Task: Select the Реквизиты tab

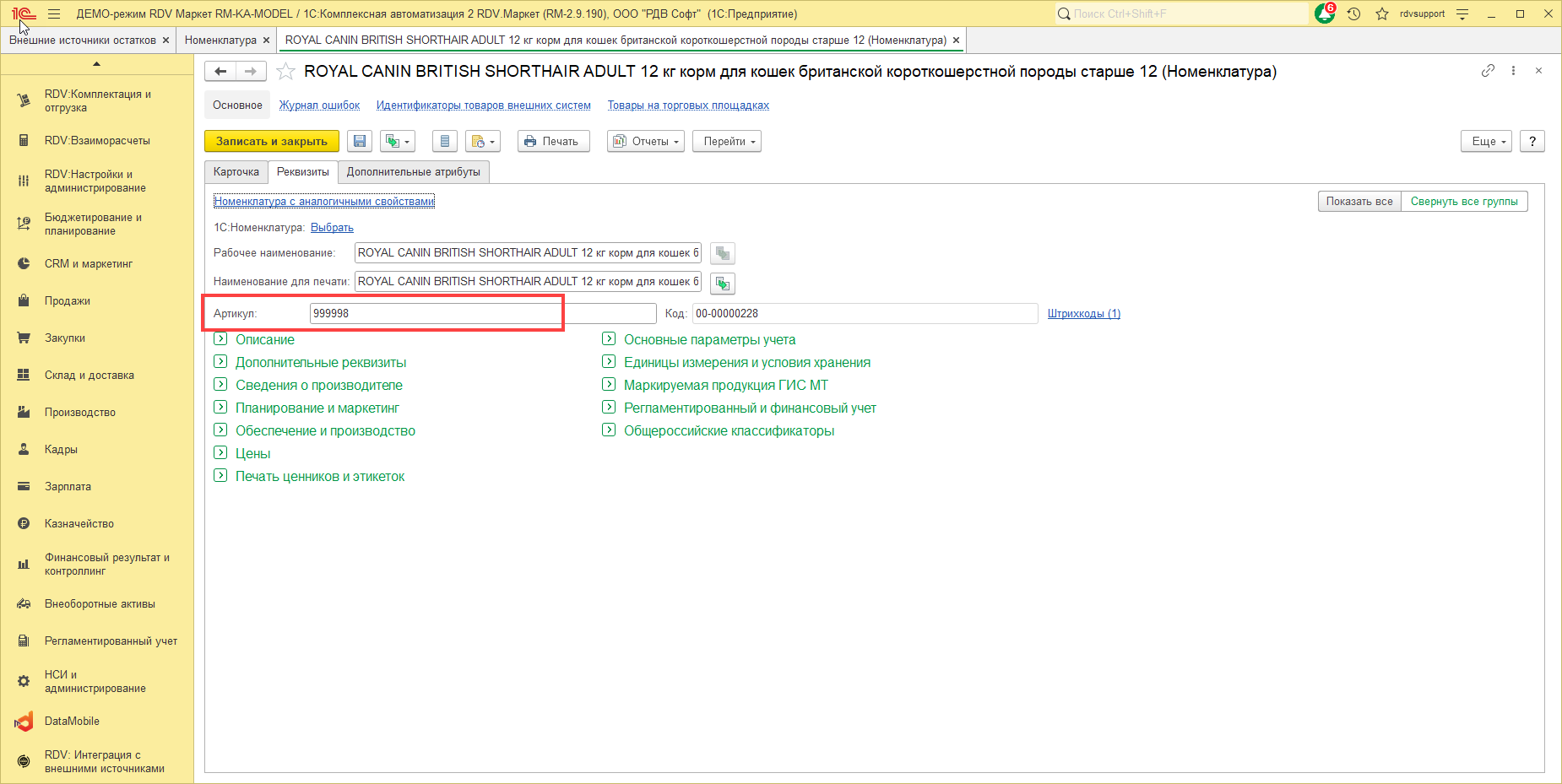Action: [x=303, y=172]
